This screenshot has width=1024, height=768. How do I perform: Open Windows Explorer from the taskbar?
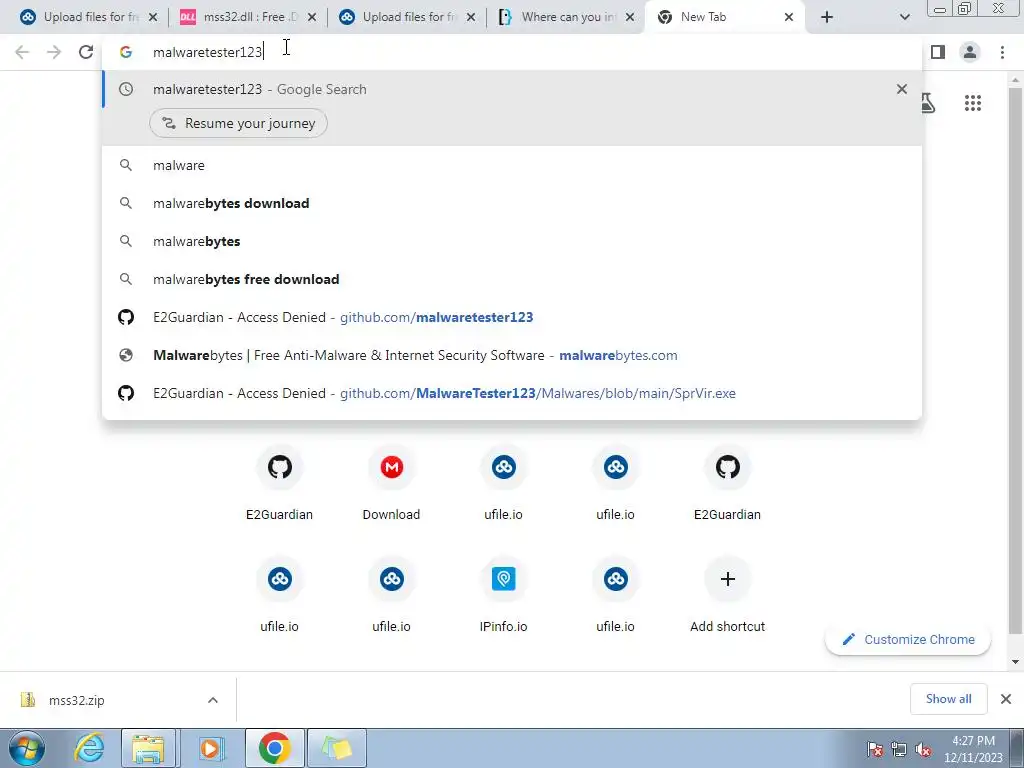pyautogui.click(x=148, y=748)
